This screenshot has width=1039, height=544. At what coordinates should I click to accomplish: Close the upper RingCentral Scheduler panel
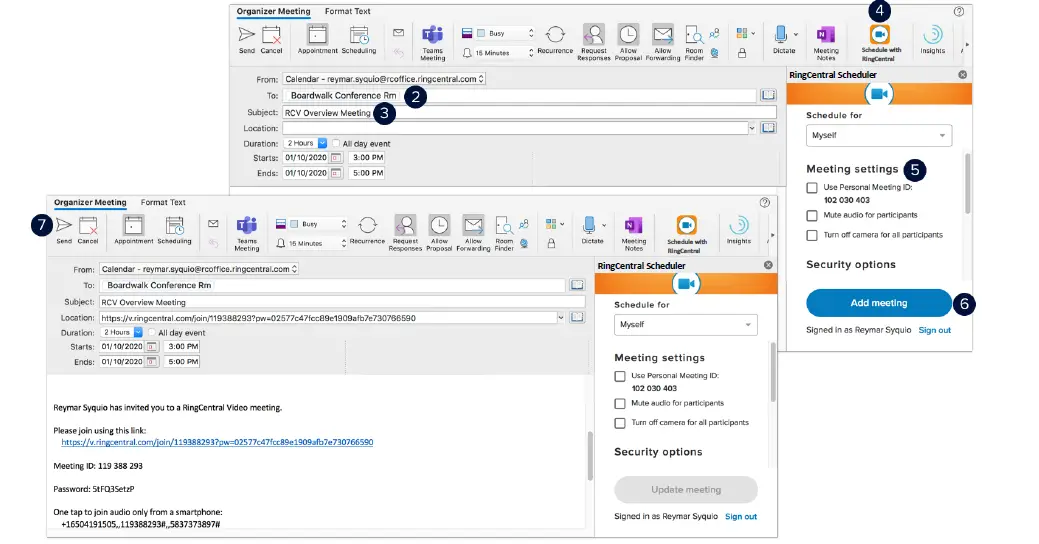coord(962,75)
